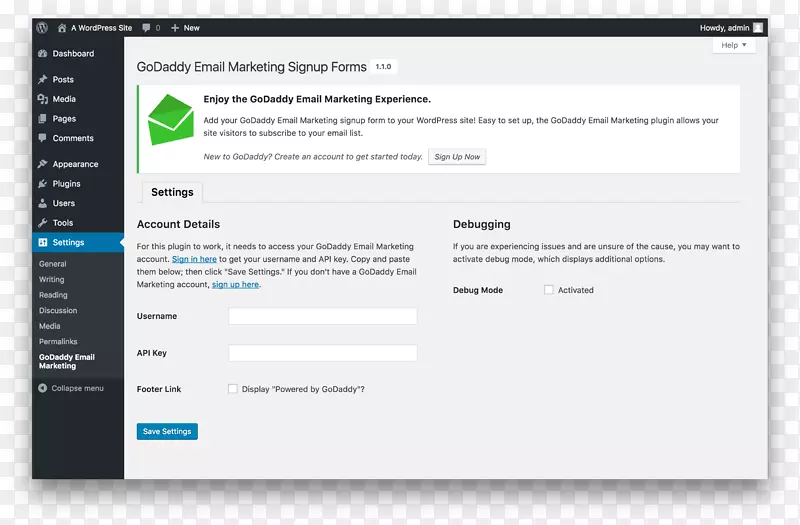Click the Settings sliders icon in sidebar
The height and width of the screenshot is (525, 800).
tap(42, 242)
